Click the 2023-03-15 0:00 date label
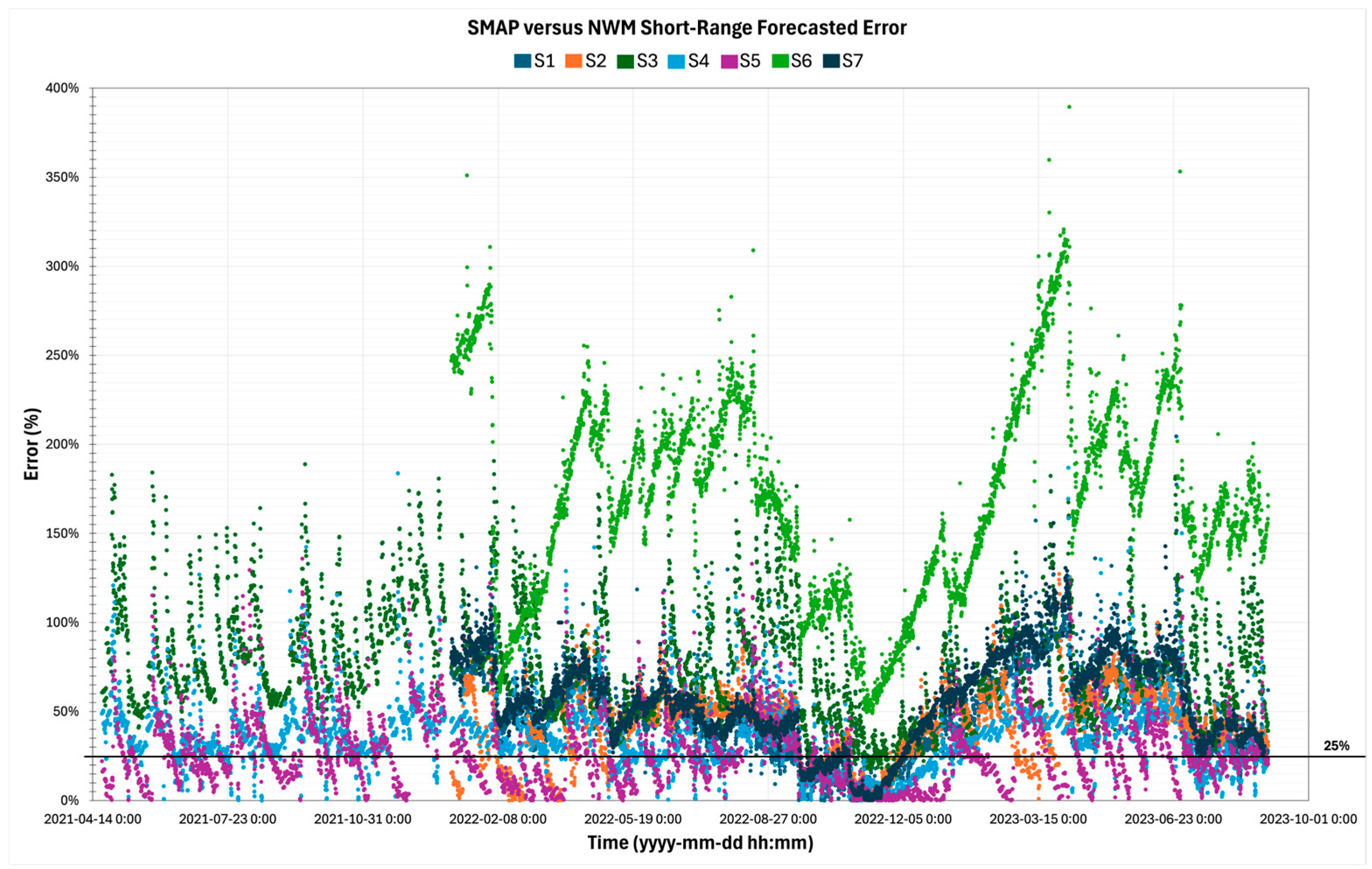This screenshot has width=1372, height=869. coord(1038,820)
